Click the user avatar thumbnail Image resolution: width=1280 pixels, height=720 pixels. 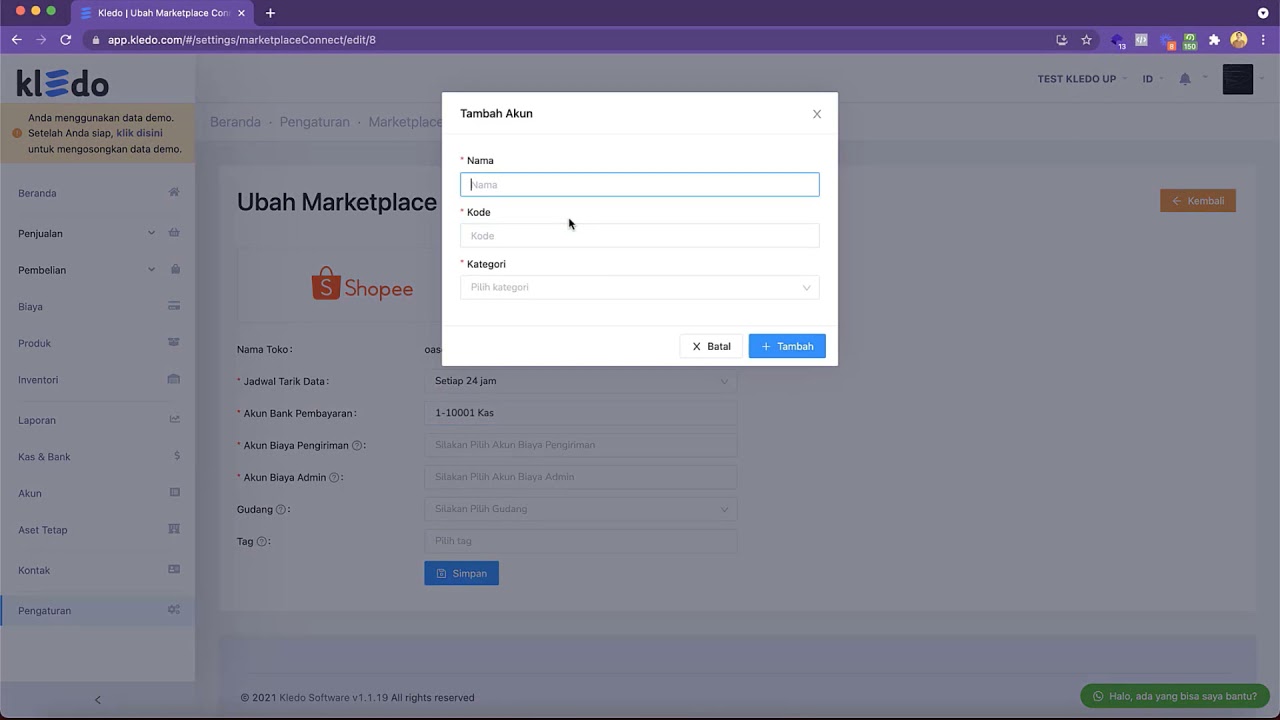click(1238, 79)
